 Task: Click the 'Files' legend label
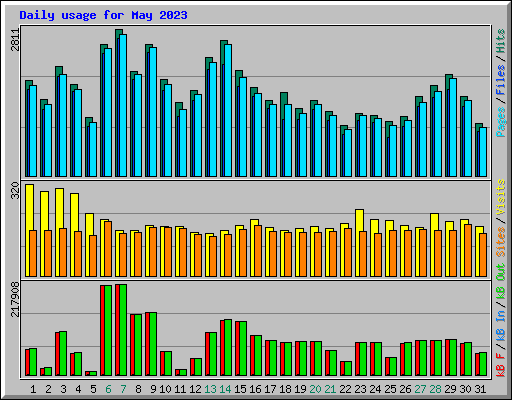click(x=501, y=80)
